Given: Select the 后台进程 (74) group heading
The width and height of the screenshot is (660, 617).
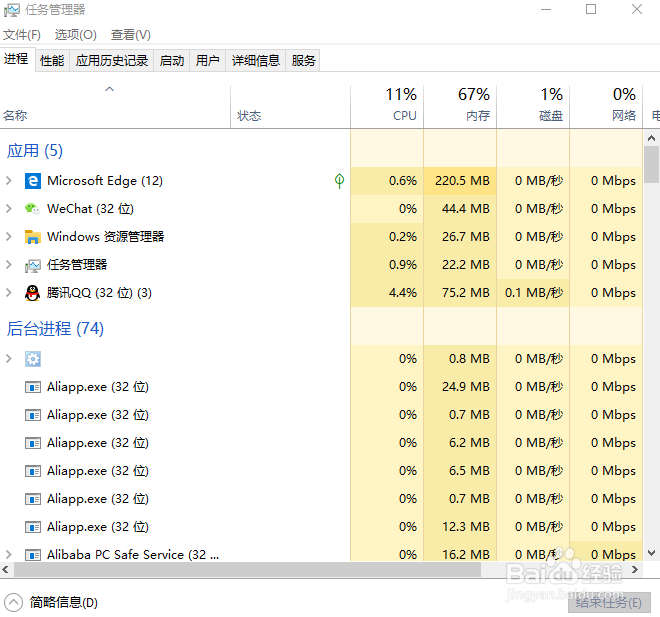Looking at the screenshot, I should pos(55,329).
